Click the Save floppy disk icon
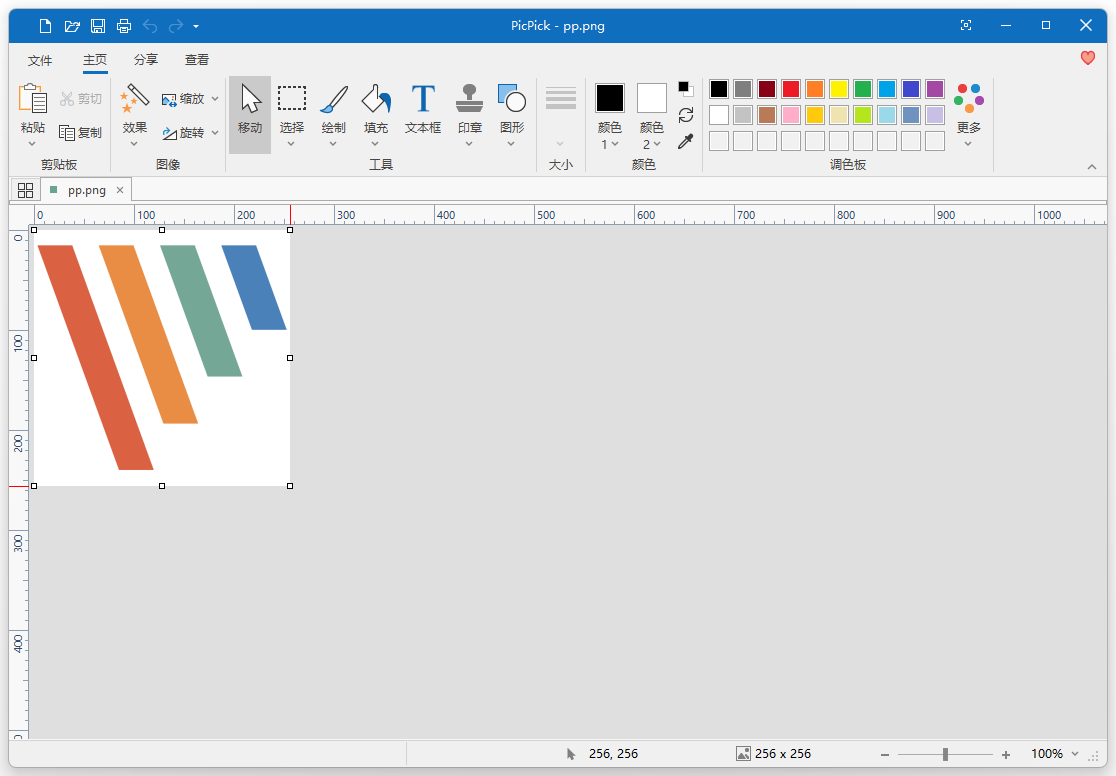The image size is (1116, 776). 98,25
